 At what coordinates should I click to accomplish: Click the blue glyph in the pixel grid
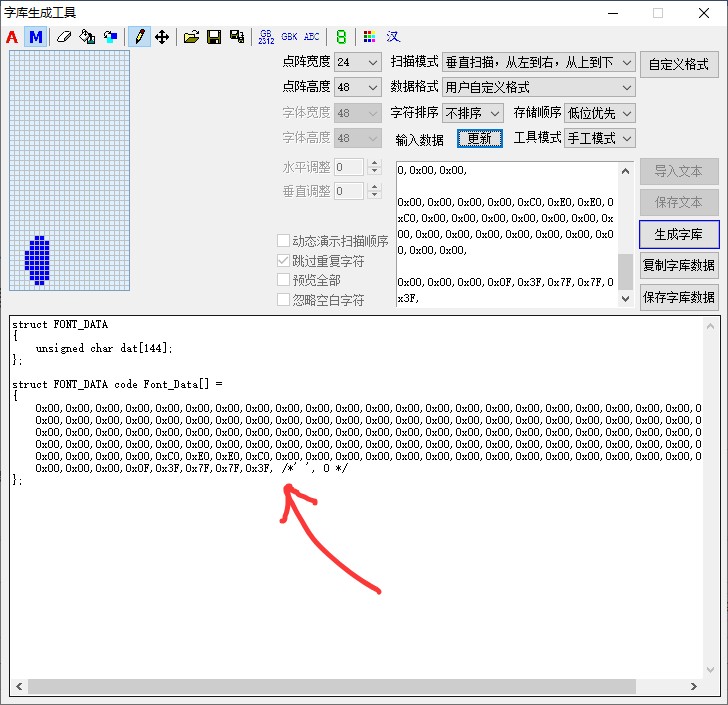[37, 260]
